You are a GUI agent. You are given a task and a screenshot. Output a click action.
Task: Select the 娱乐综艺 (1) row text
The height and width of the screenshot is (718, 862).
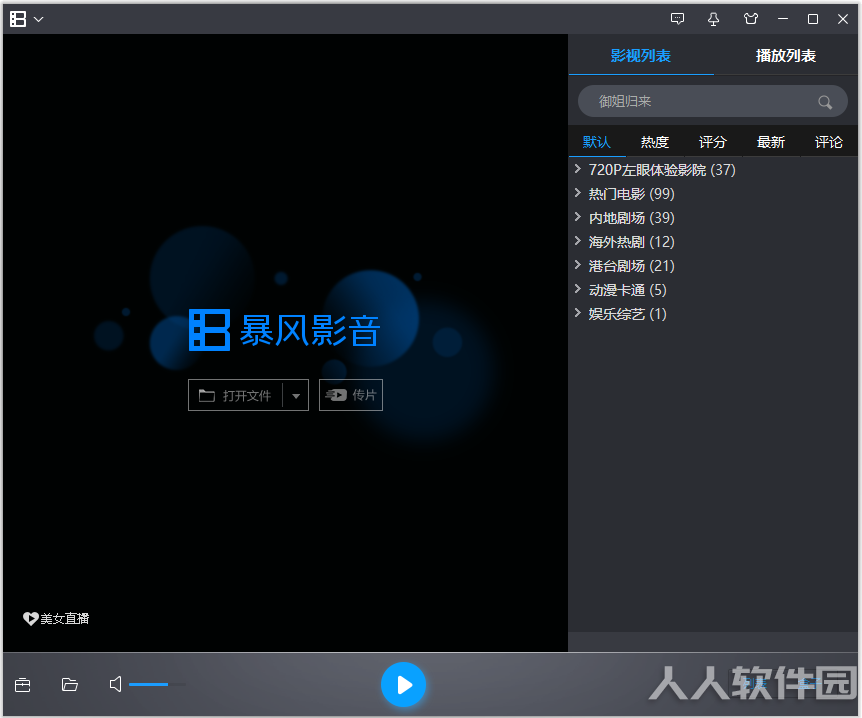coord(628,314)
